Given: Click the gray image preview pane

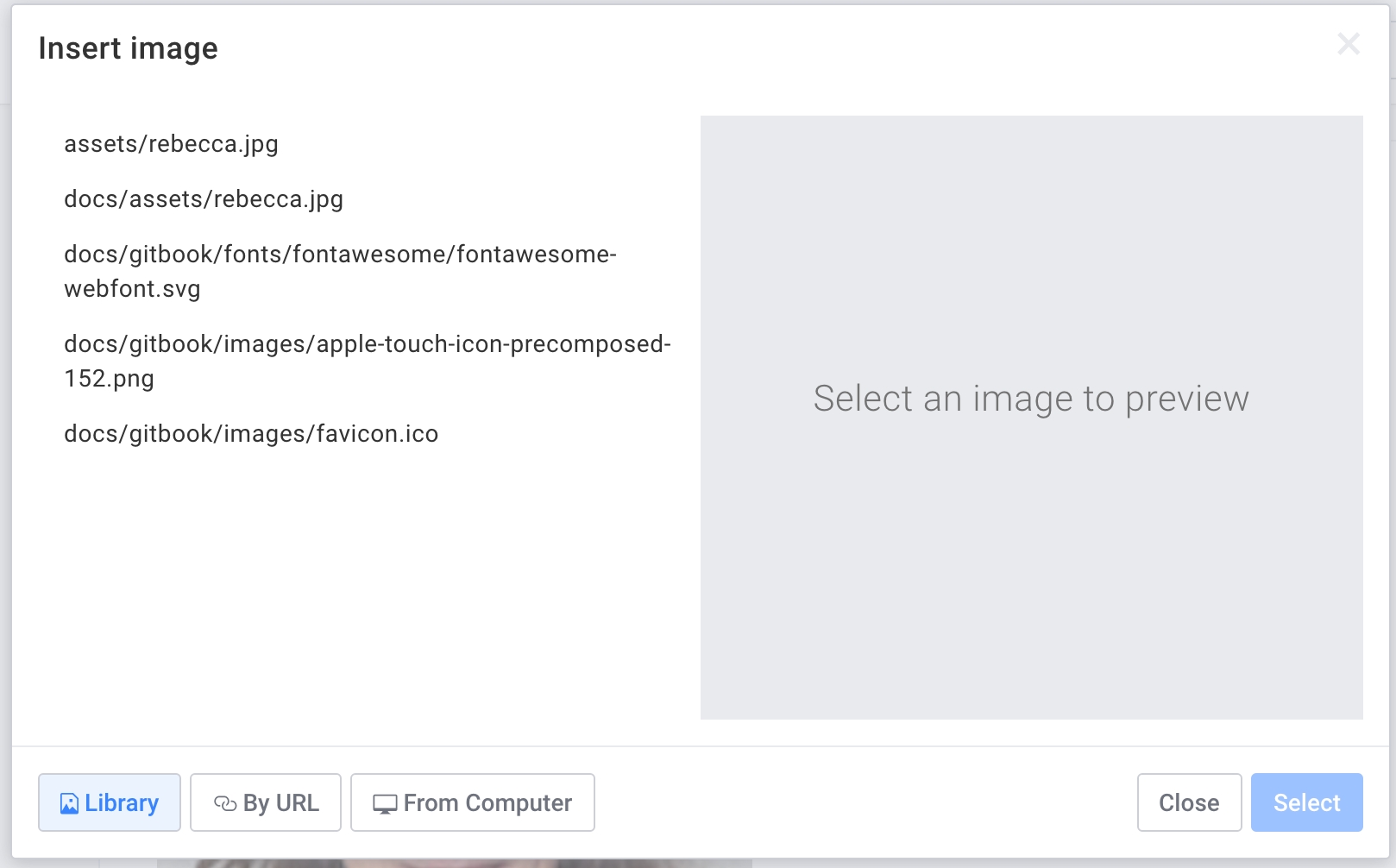Looking at the screenshot, I should [1031, 587].
